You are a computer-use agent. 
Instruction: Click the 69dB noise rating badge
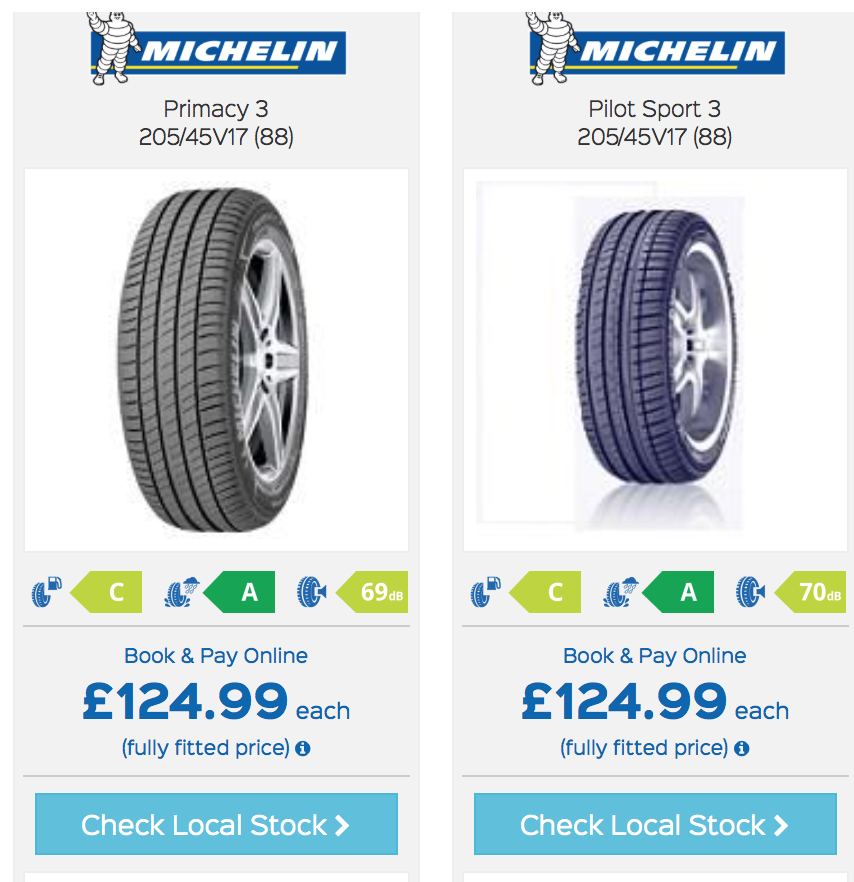[x=375, y=592]
